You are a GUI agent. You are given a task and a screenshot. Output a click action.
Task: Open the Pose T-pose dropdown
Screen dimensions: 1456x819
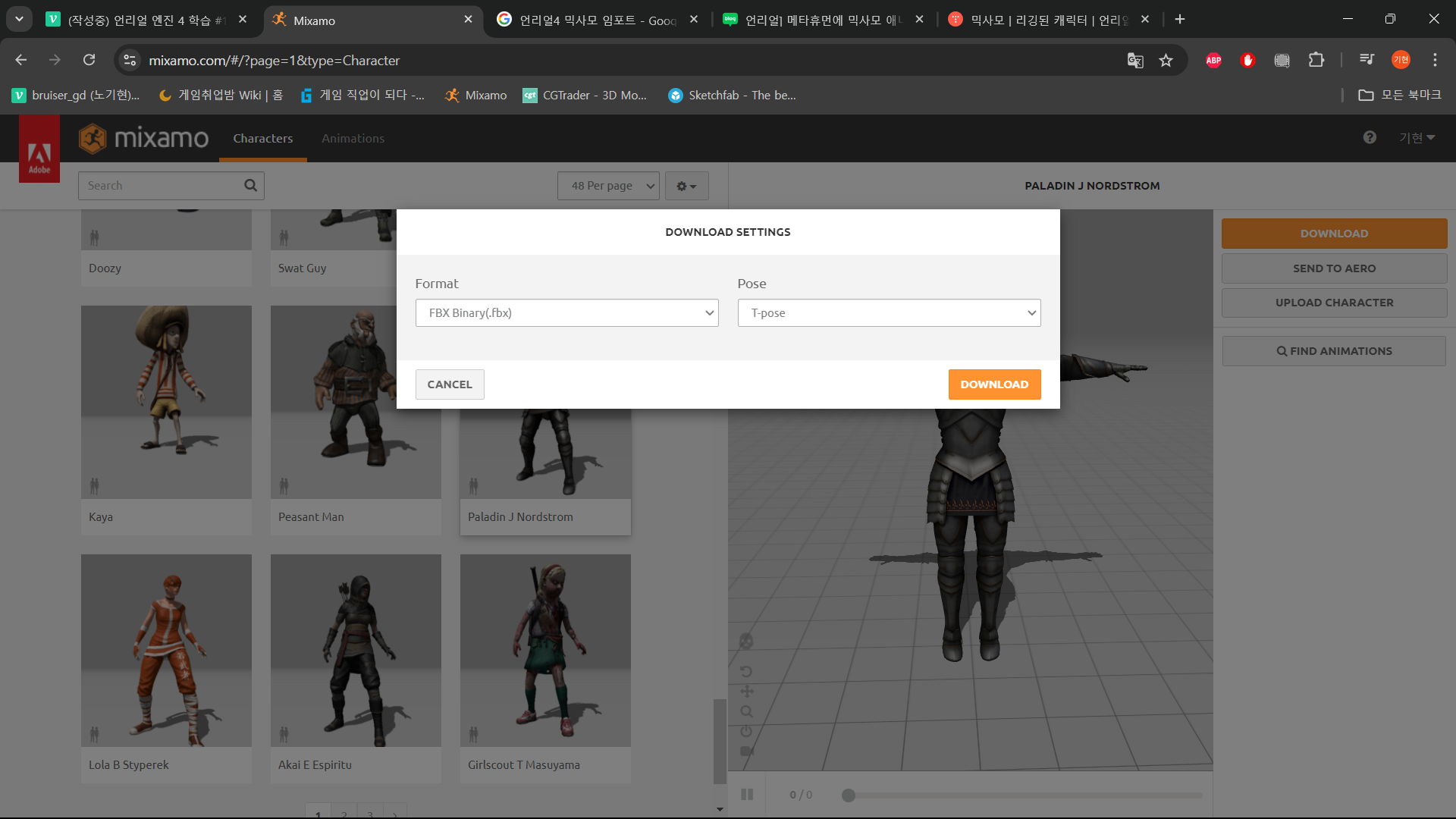[x=888, y=312]
